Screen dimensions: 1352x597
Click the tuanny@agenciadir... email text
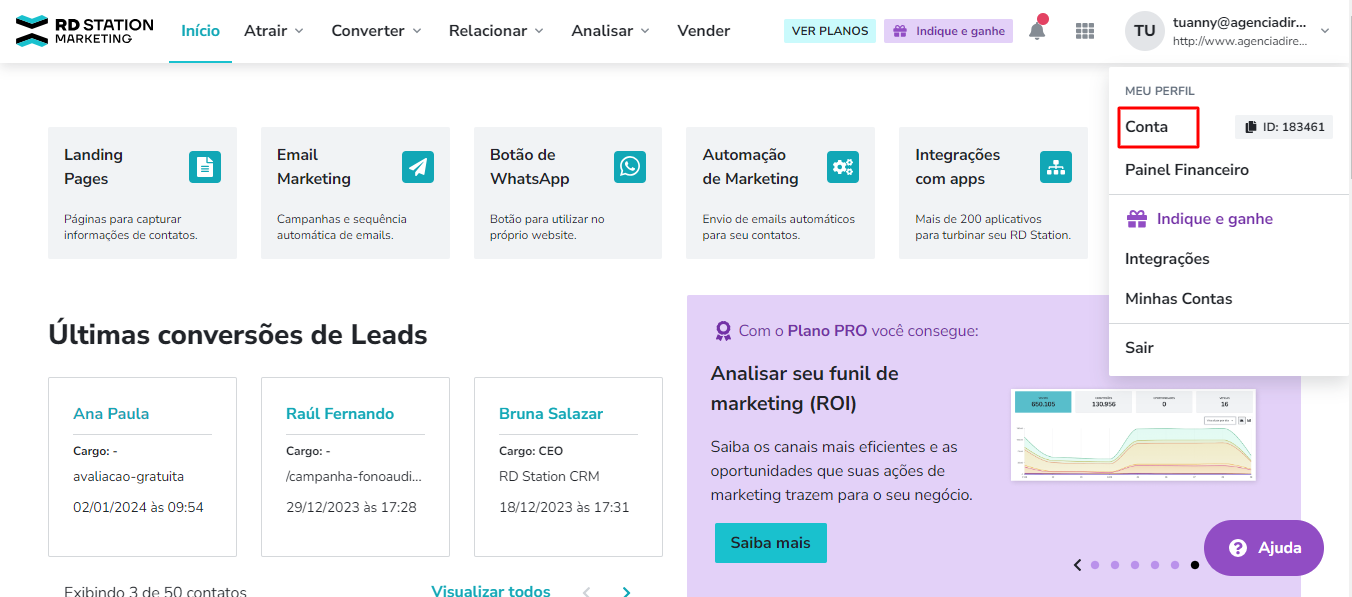click(x=1239, y=22)
